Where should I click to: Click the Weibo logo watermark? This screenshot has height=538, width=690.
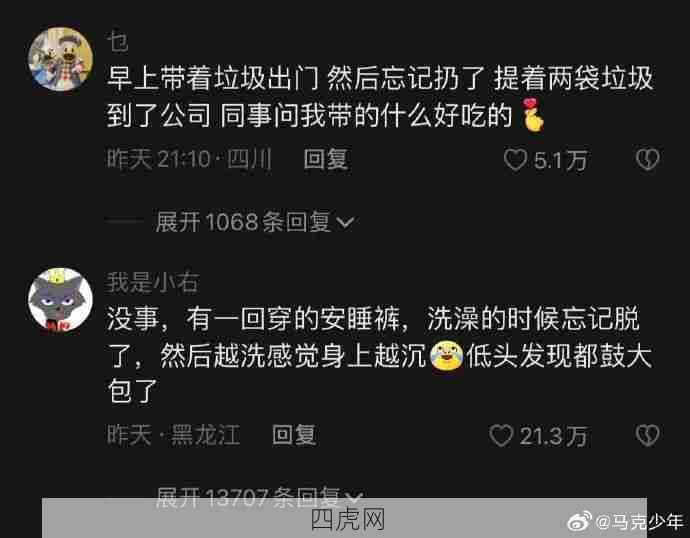[x=580, y=522]
